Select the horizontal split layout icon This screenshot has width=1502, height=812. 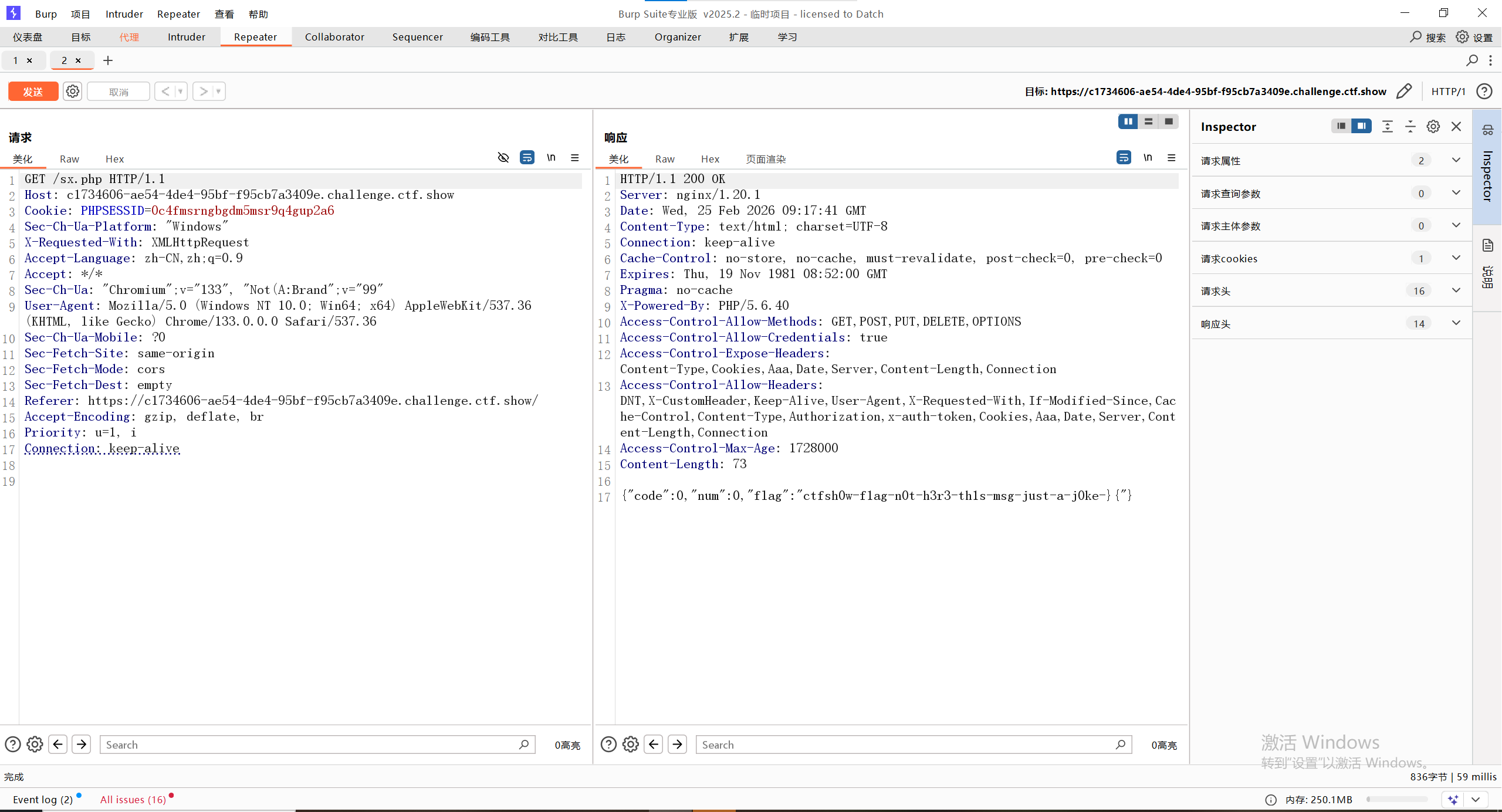[x=1148, y=121]
